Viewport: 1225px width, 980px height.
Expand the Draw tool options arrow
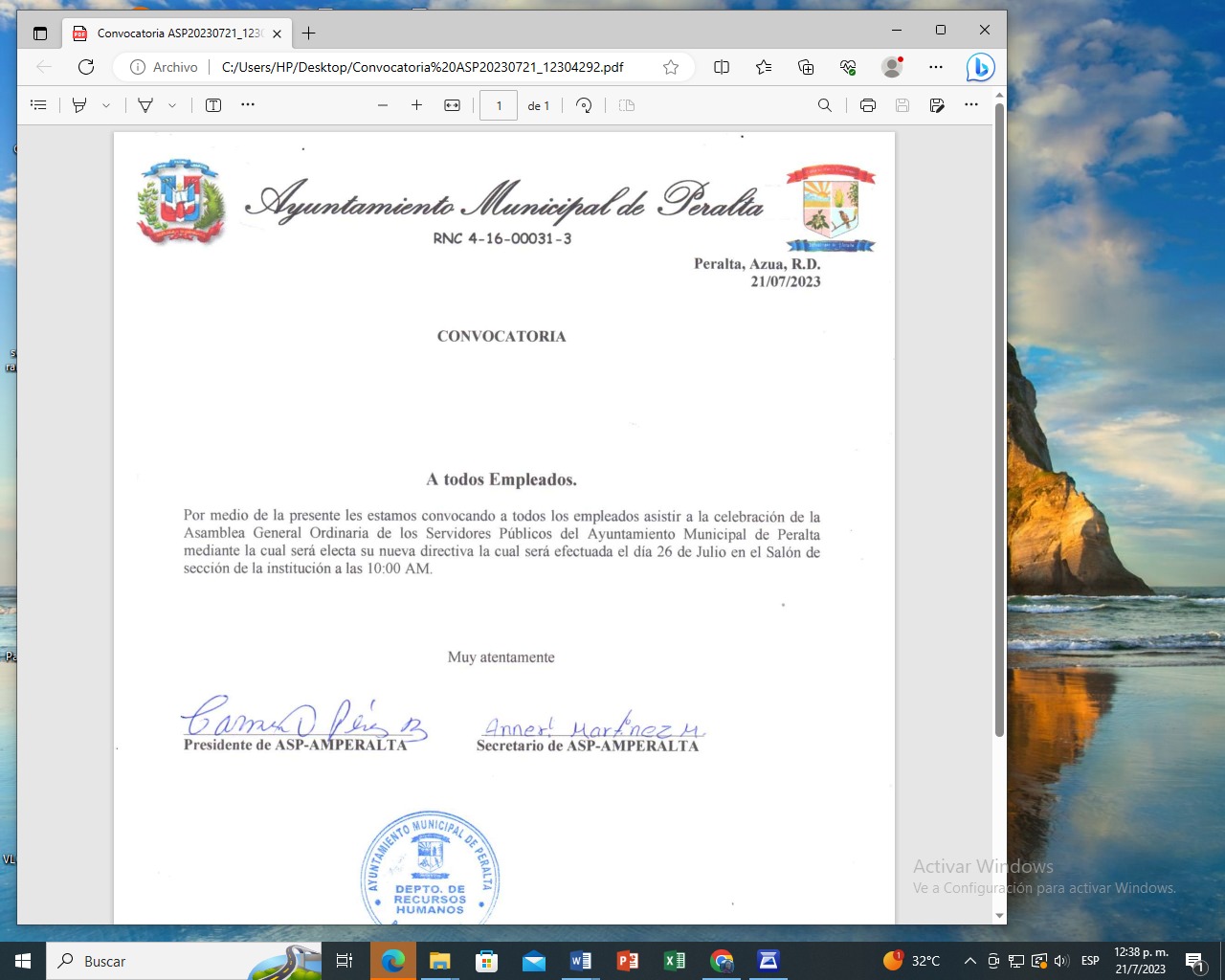point(106,105)
